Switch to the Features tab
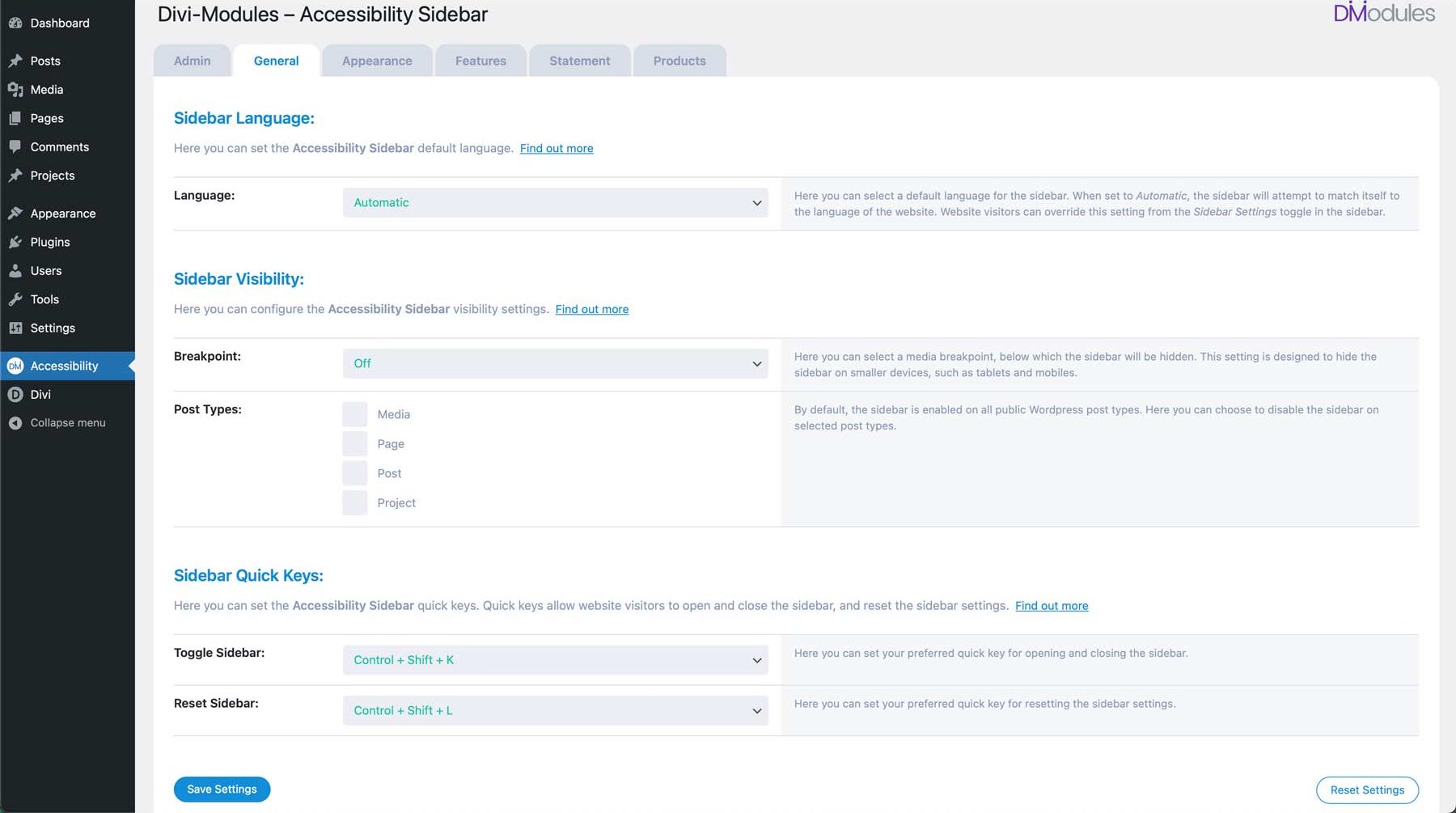Viewport: 1456px width, 813px height. [480, 60]
